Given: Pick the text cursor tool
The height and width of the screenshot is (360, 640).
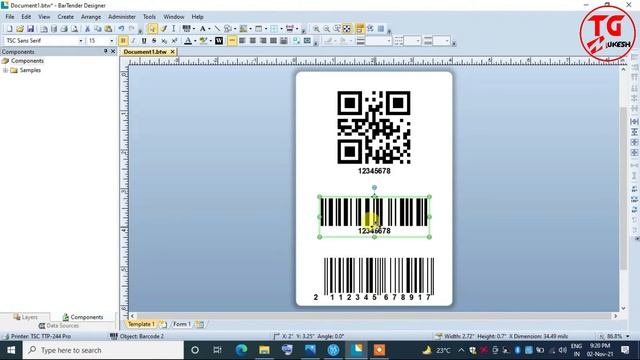Looking at the screenshot, I should click(x=173, y=29).
